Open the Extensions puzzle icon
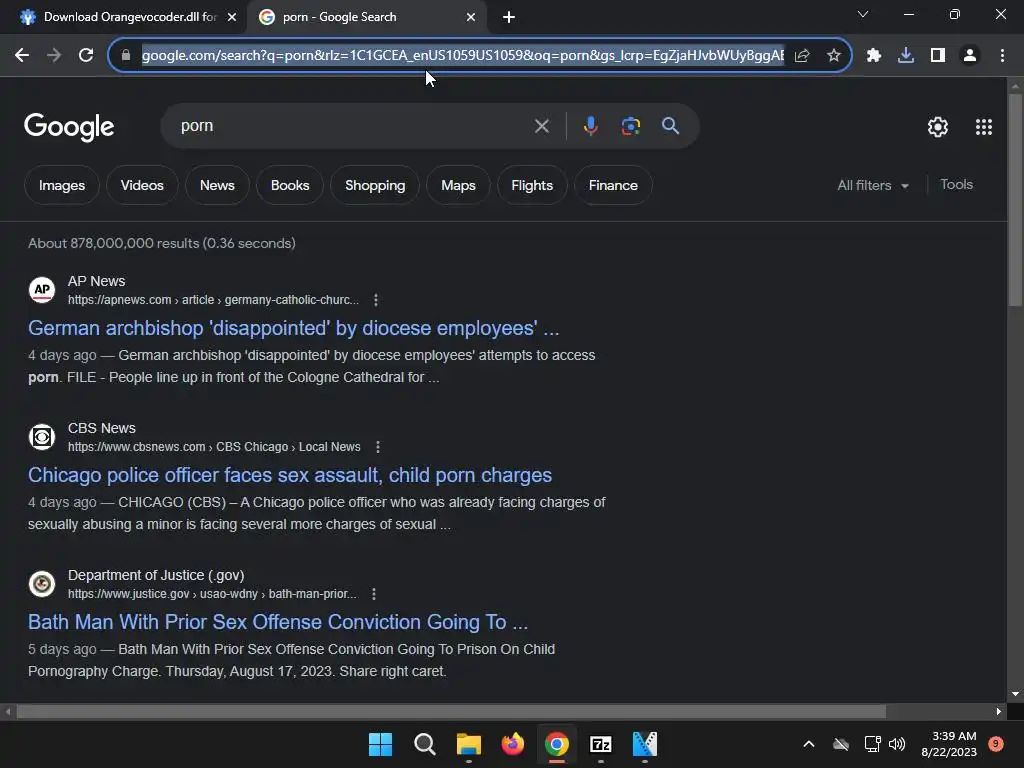Viewport: 1024px width, 768px height. coord(874,56)
